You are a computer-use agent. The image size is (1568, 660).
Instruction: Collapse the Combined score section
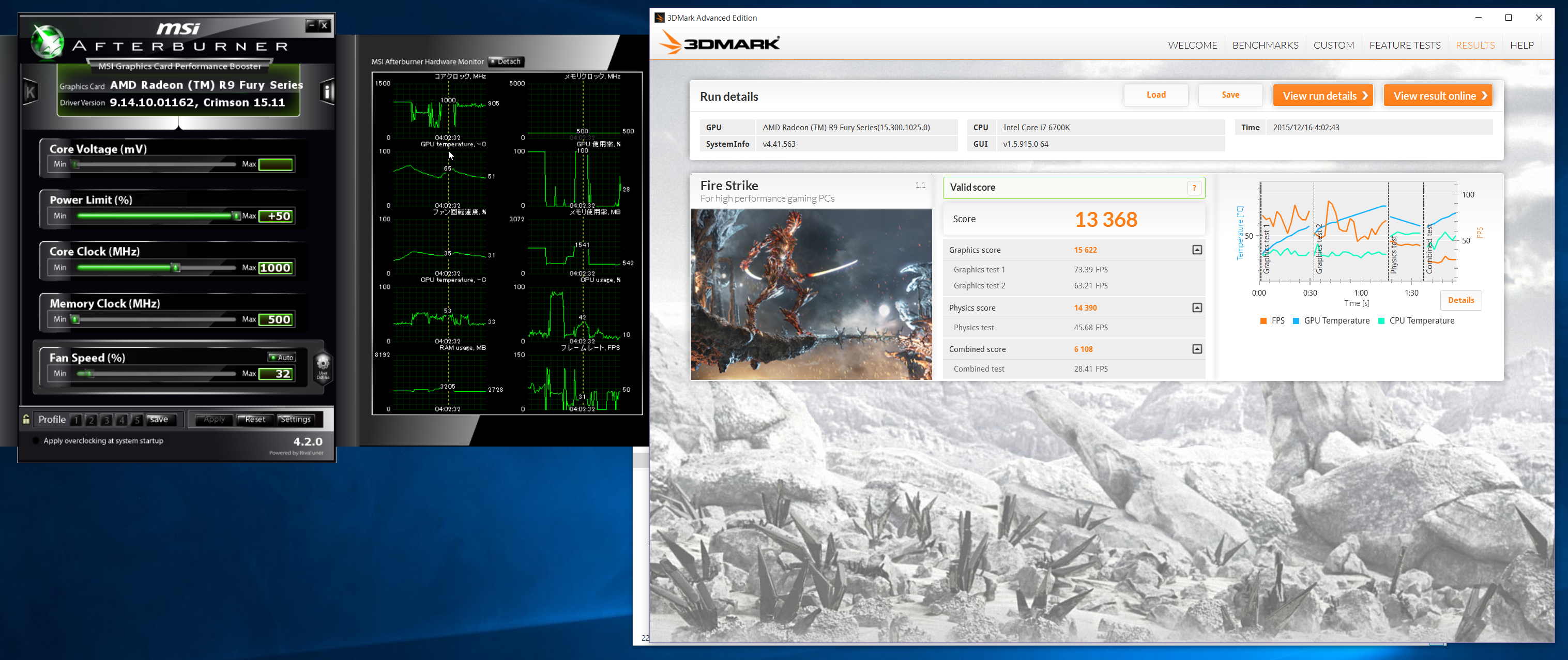click(1197, 349)
